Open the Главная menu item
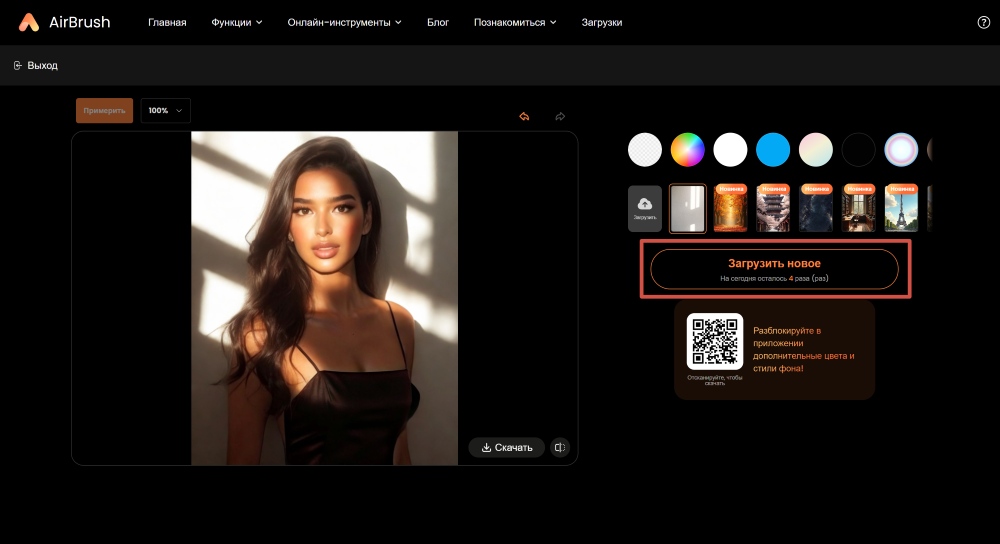This screenshot has width=1000, height=544. click(167, 22)
